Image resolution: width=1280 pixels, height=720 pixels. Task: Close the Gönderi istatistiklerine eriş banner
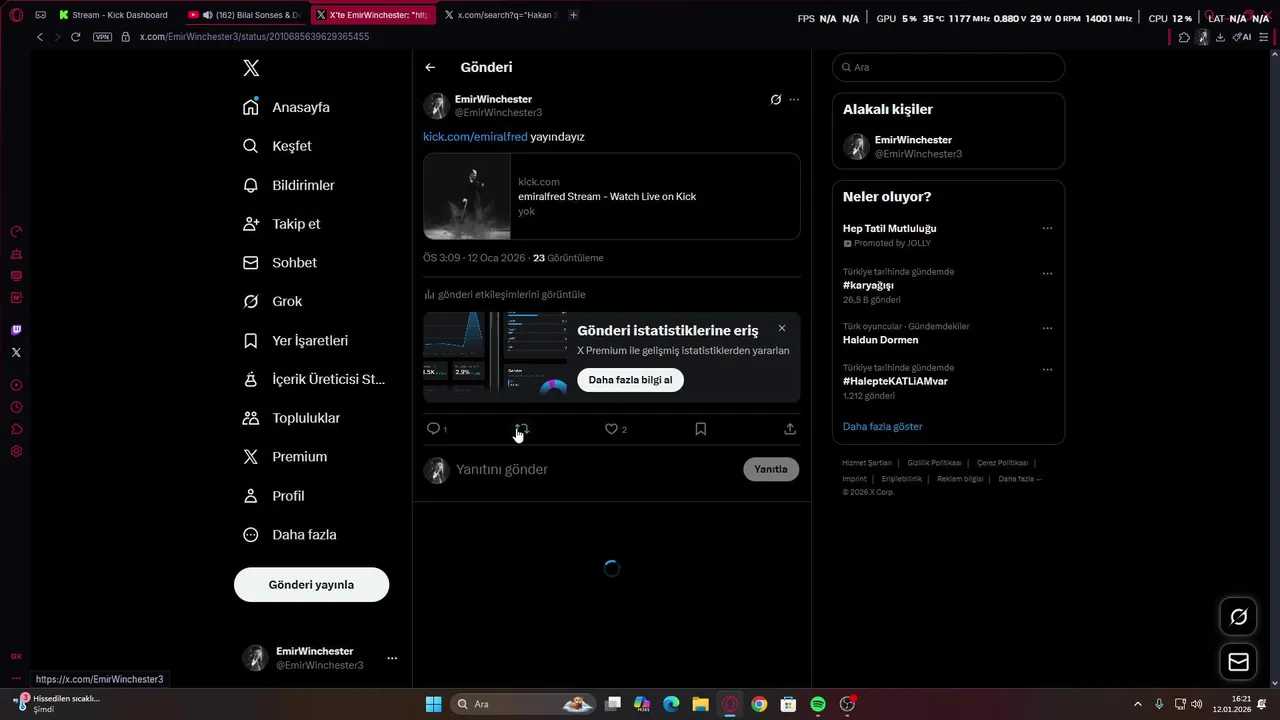(782, 328)
